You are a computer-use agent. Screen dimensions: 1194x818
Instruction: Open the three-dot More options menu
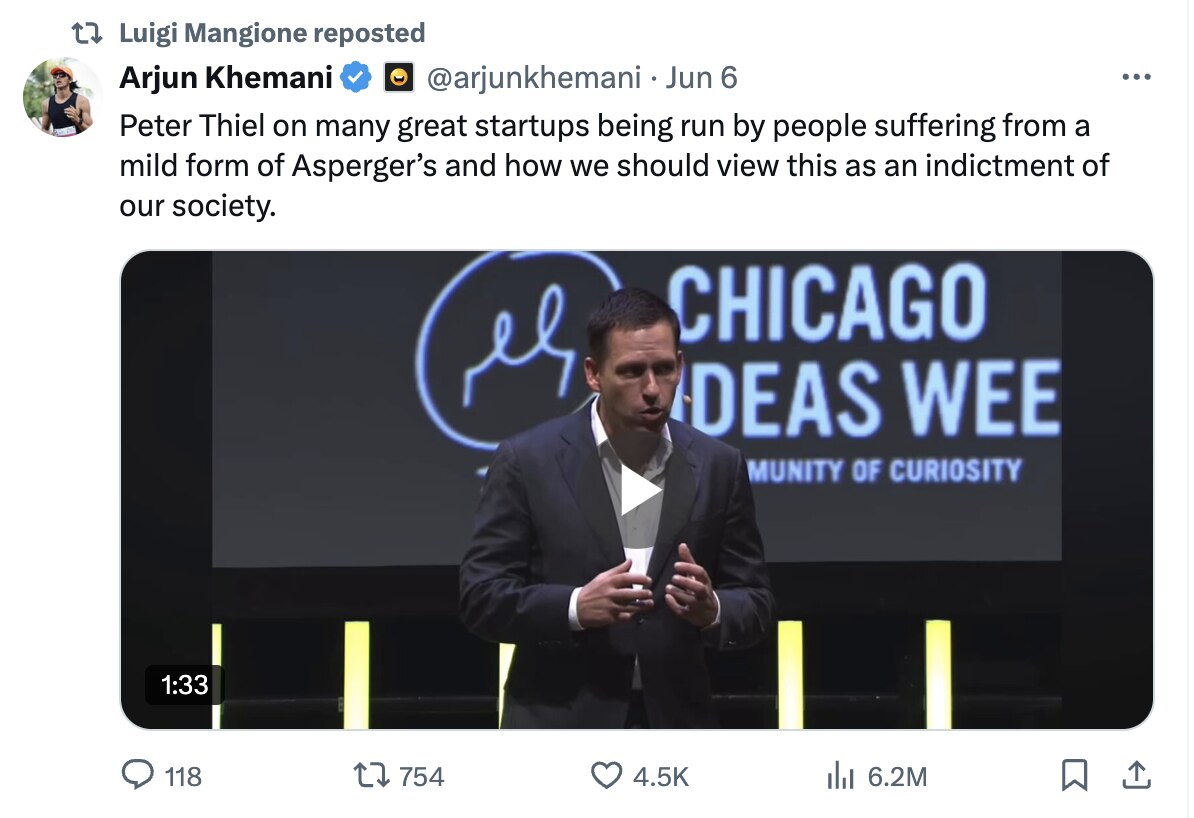click(x=1136, y=77)
